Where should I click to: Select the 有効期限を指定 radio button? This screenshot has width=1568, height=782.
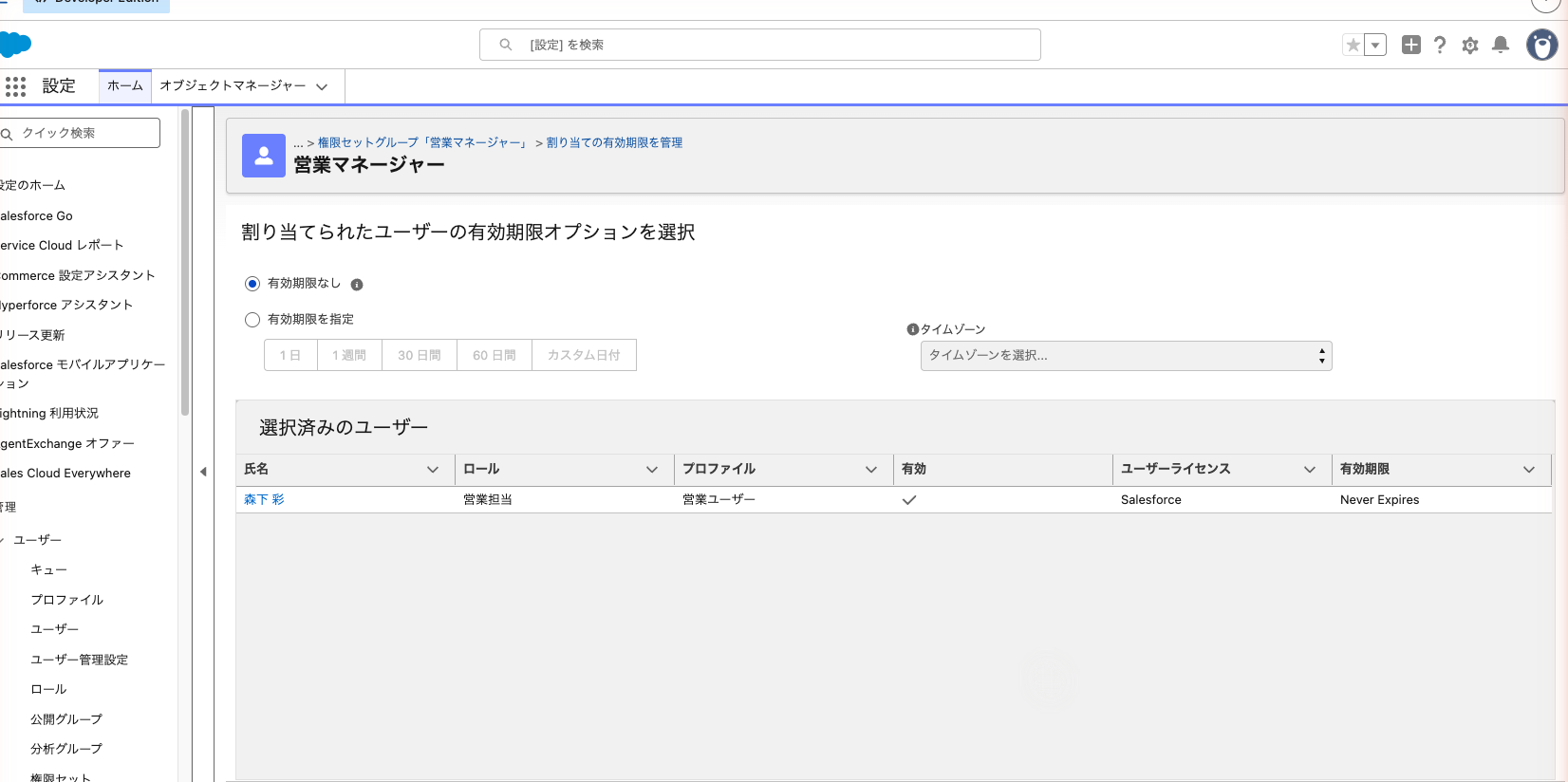(252, 320)
